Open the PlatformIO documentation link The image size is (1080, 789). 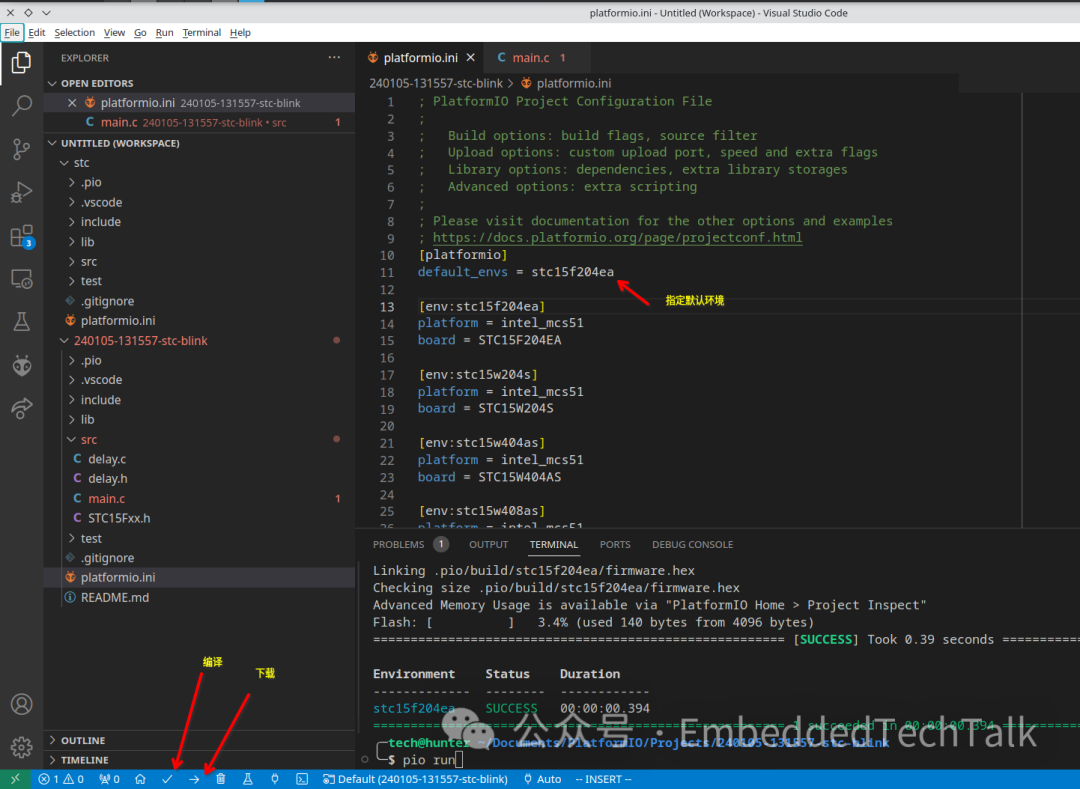[616, 237]
